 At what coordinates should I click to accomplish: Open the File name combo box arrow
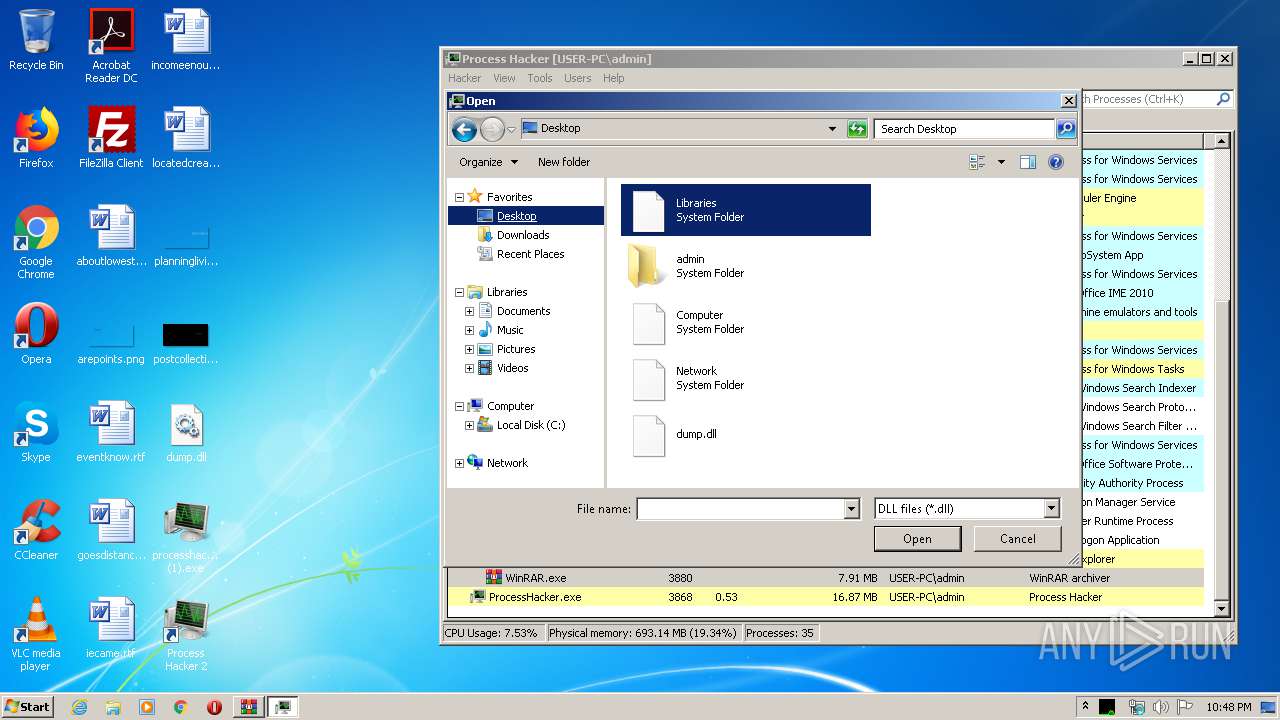(851, 509)
